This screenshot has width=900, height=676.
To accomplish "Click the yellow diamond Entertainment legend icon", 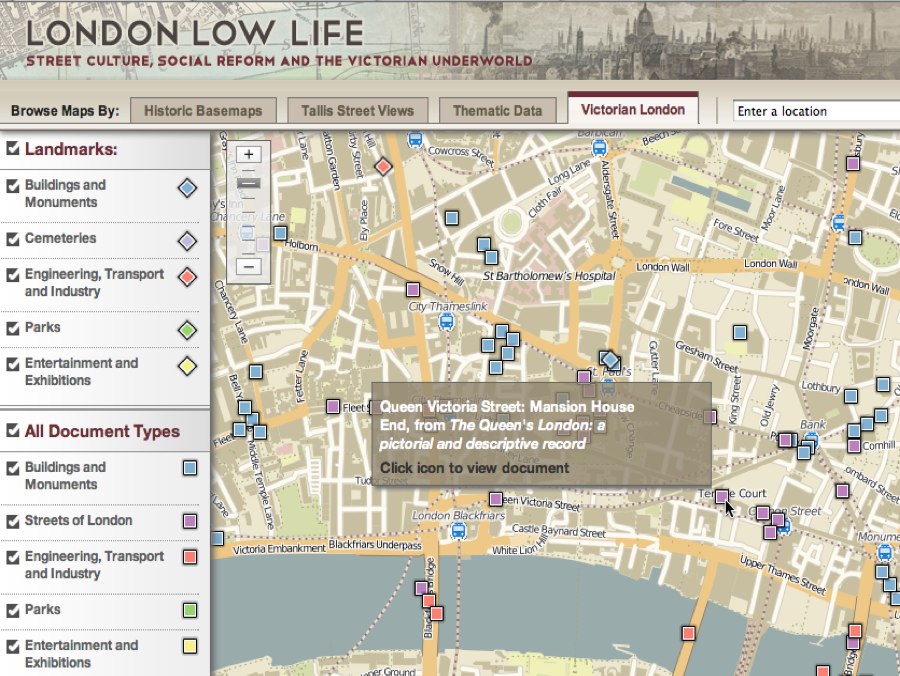I will click(187, 366).
